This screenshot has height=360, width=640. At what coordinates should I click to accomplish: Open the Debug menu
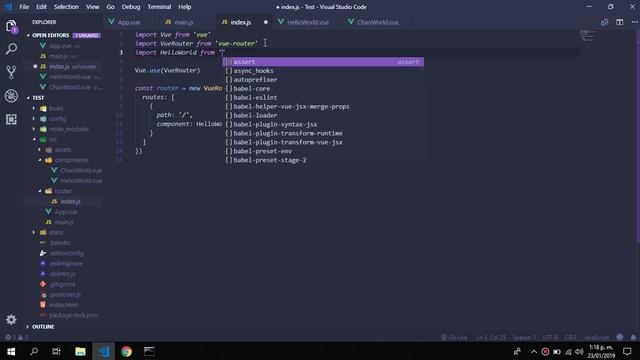[x=131, y=7]
